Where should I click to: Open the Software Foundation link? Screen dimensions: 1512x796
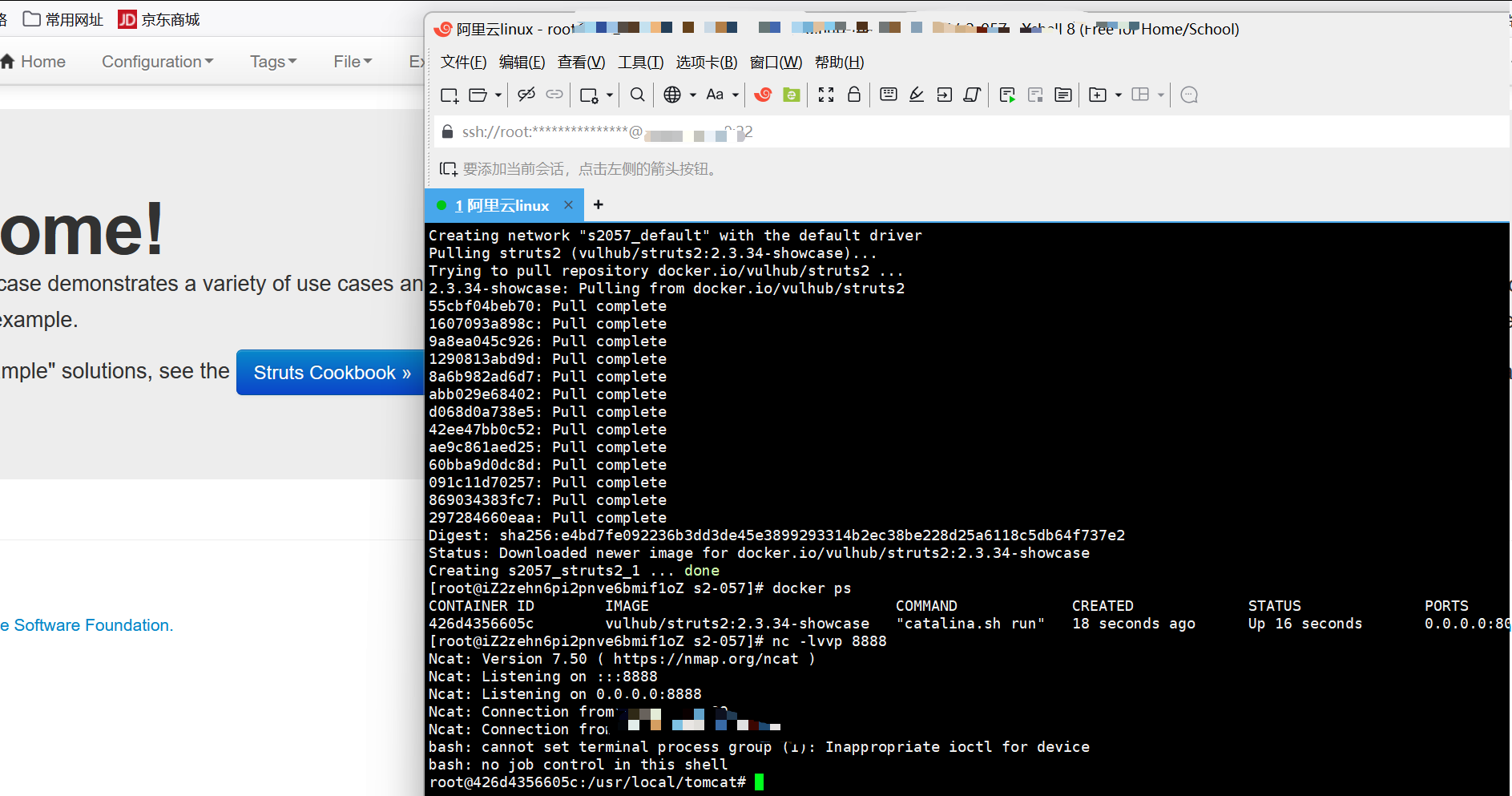point(87,625)
